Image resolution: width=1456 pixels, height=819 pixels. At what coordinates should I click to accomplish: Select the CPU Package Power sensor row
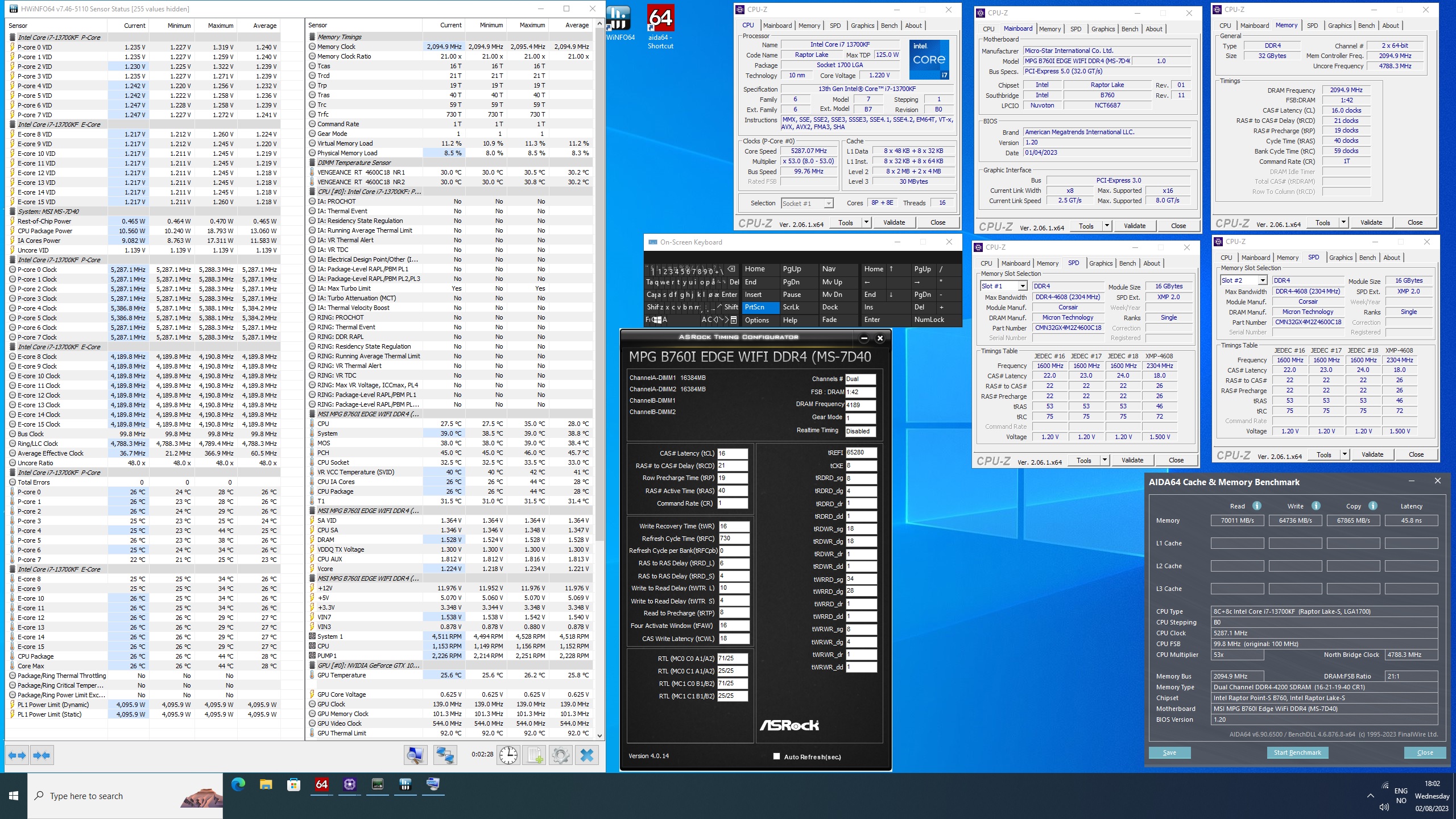[x=143, y=231]
